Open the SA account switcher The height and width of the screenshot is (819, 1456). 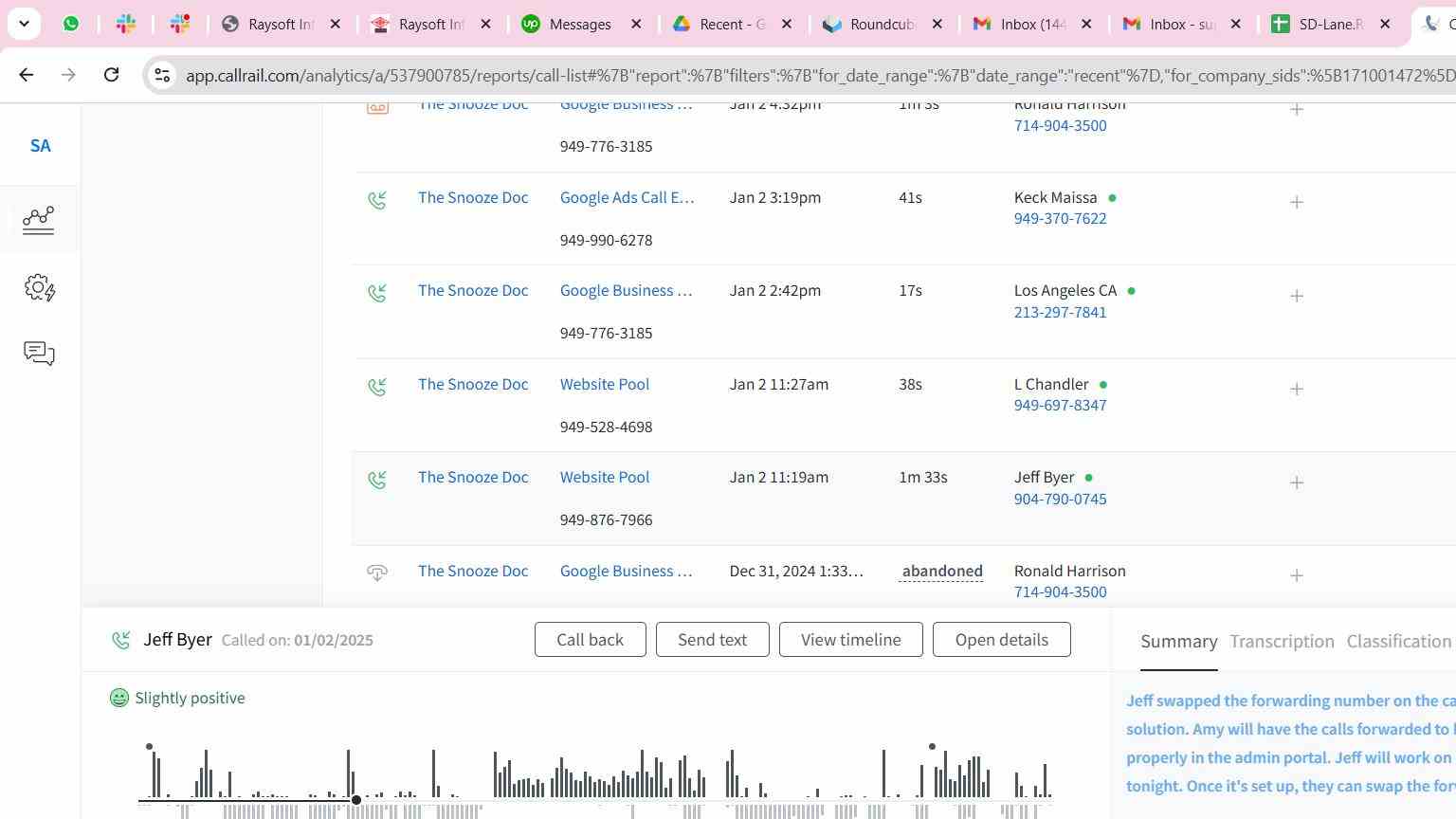coord(40,146)
